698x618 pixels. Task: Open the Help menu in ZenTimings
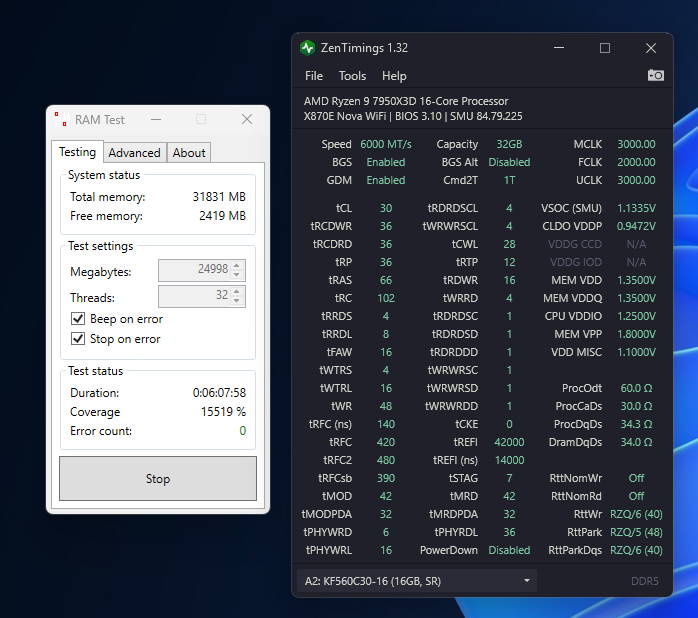[x=394, y=76]
